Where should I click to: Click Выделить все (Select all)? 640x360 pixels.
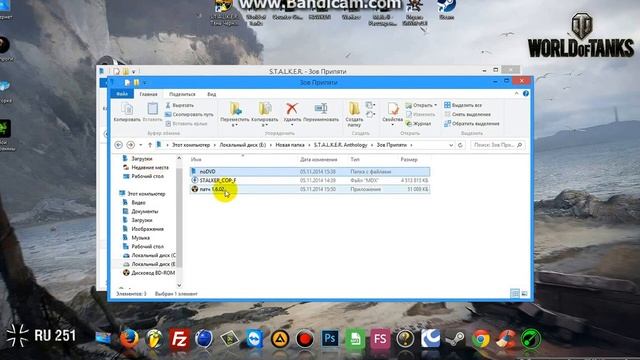pos(463,105)
